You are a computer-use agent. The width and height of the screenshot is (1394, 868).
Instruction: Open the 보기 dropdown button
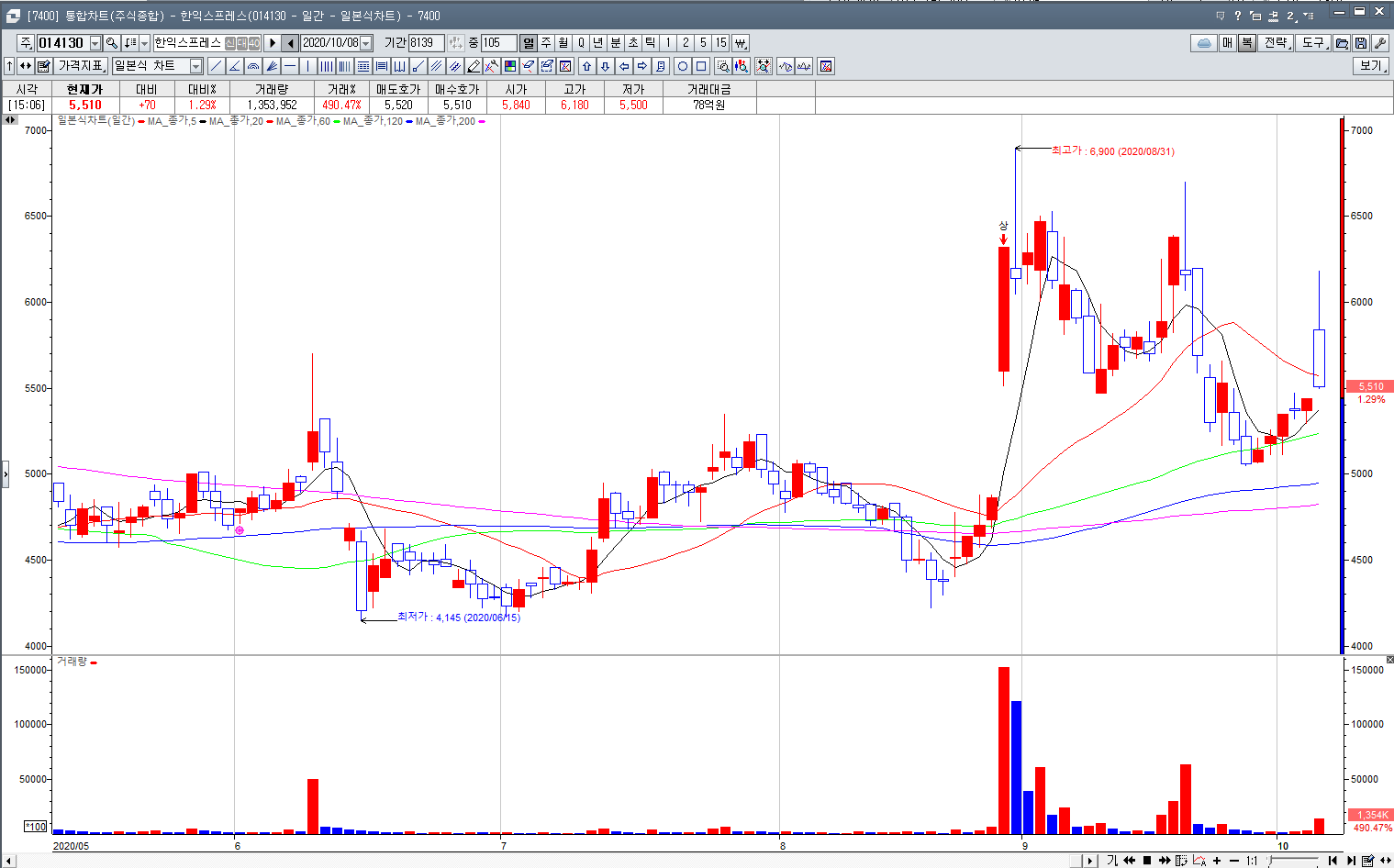point(1371,66)
